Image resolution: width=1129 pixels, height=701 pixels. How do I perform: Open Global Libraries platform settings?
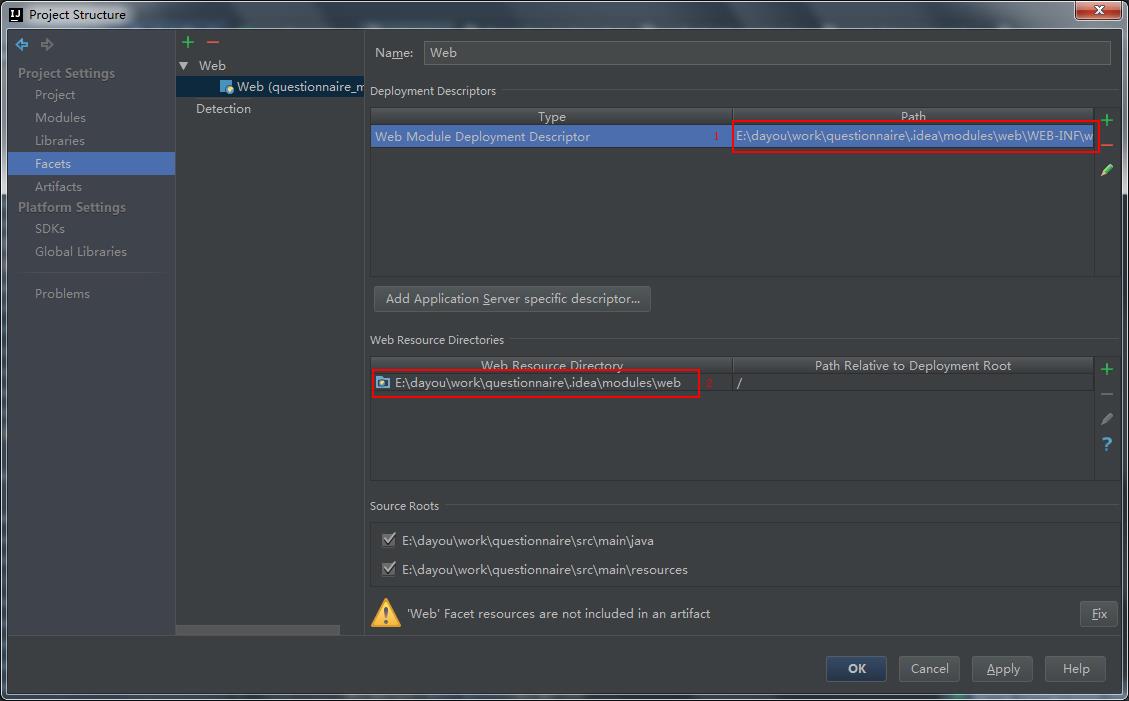tap(81, 252)
